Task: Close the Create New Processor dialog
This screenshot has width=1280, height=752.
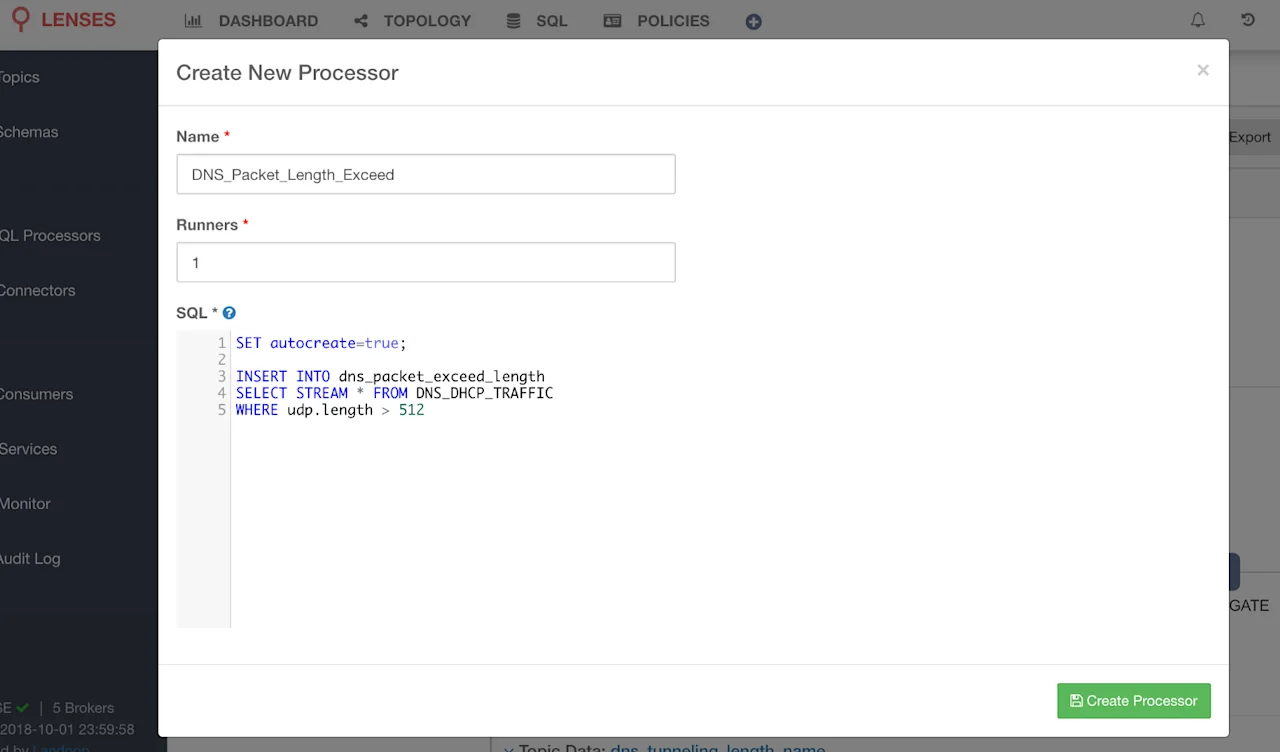Action: click(1203, 70)
